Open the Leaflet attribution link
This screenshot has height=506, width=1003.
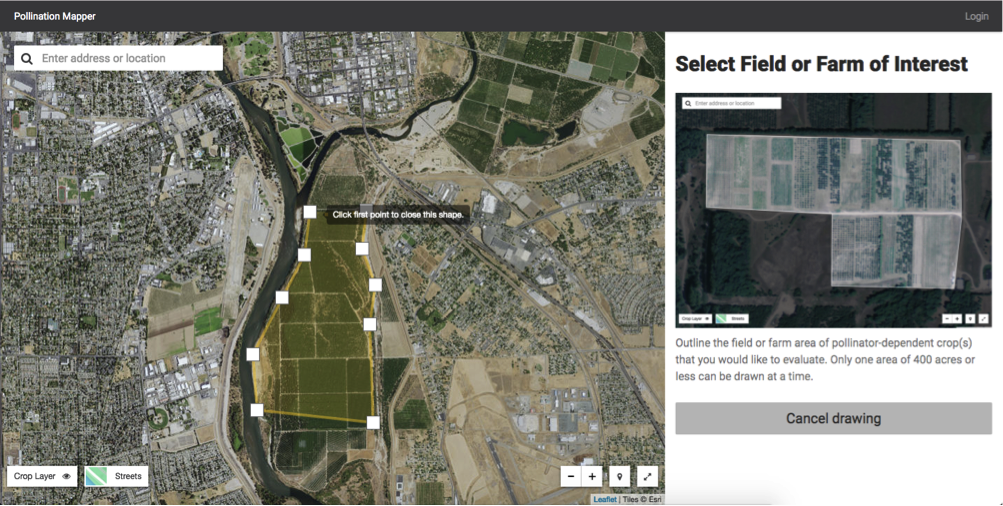[x=604, y=500]
